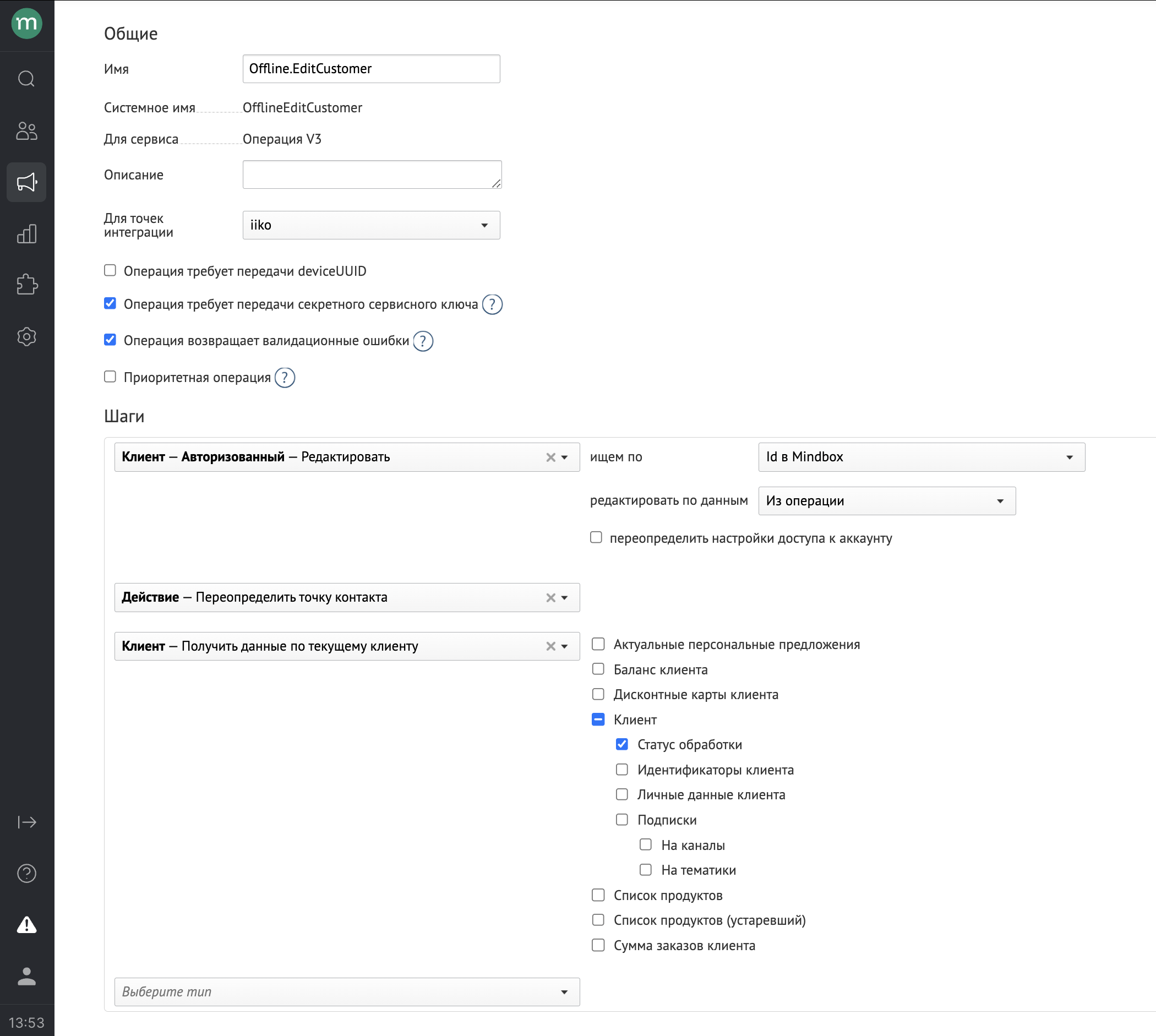Enable 'Приоритетная операция' checkbox

[110, 377]
